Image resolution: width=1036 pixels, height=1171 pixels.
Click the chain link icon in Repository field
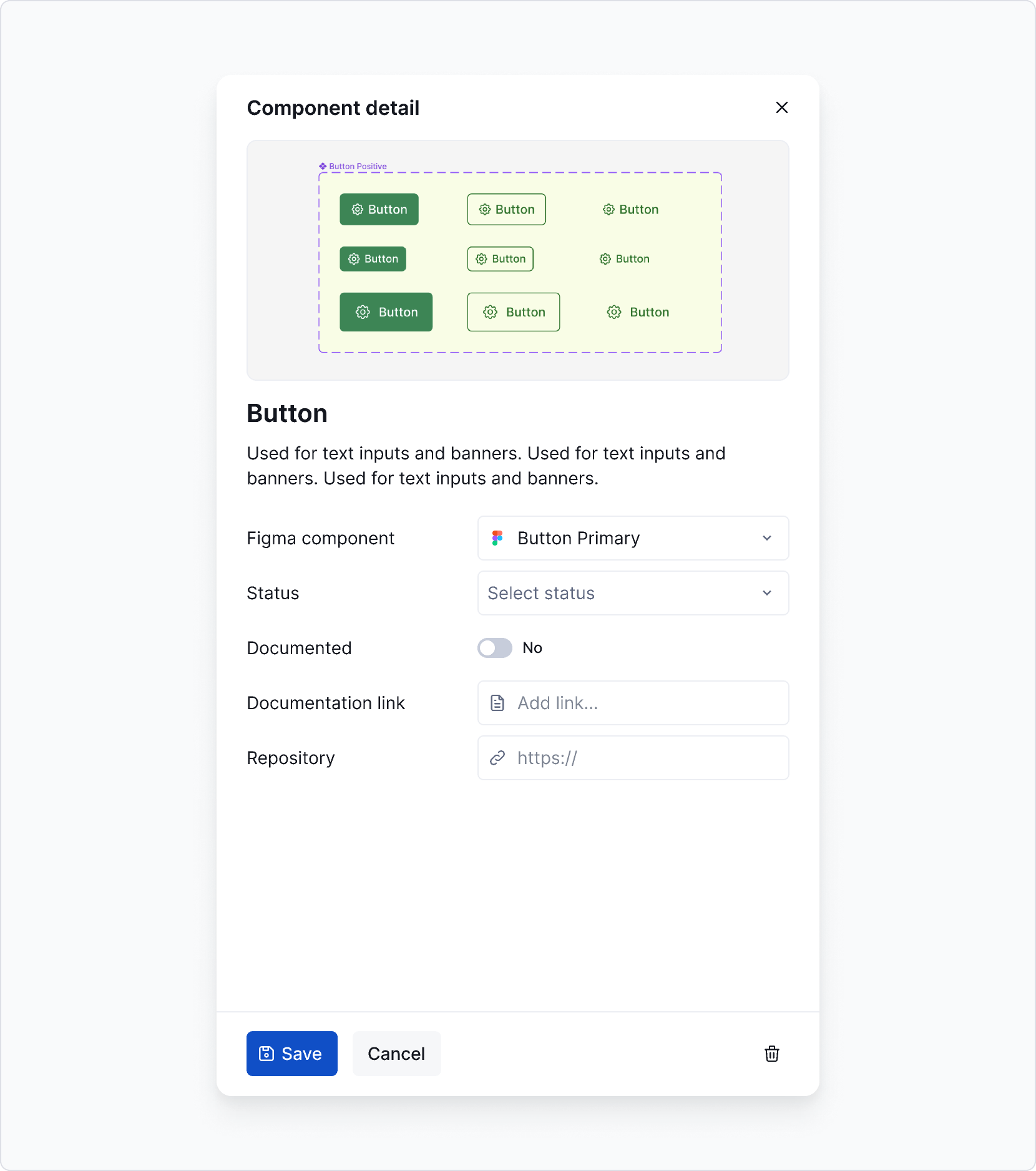pyautogui.click(x=497, y=758)
